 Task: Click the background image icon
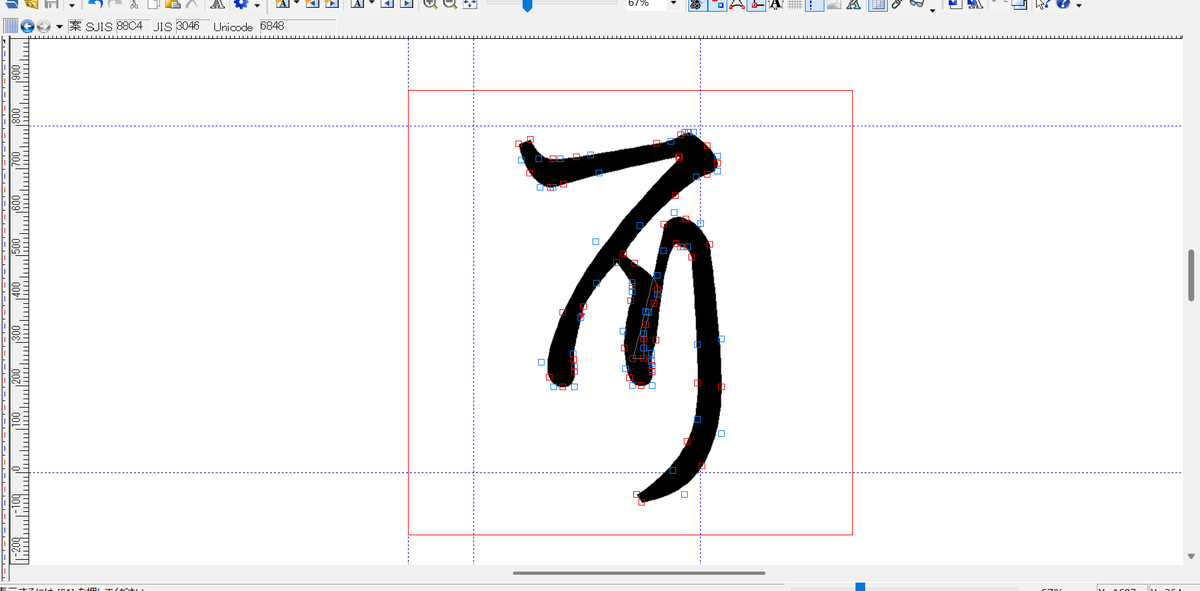click(834, 4)
